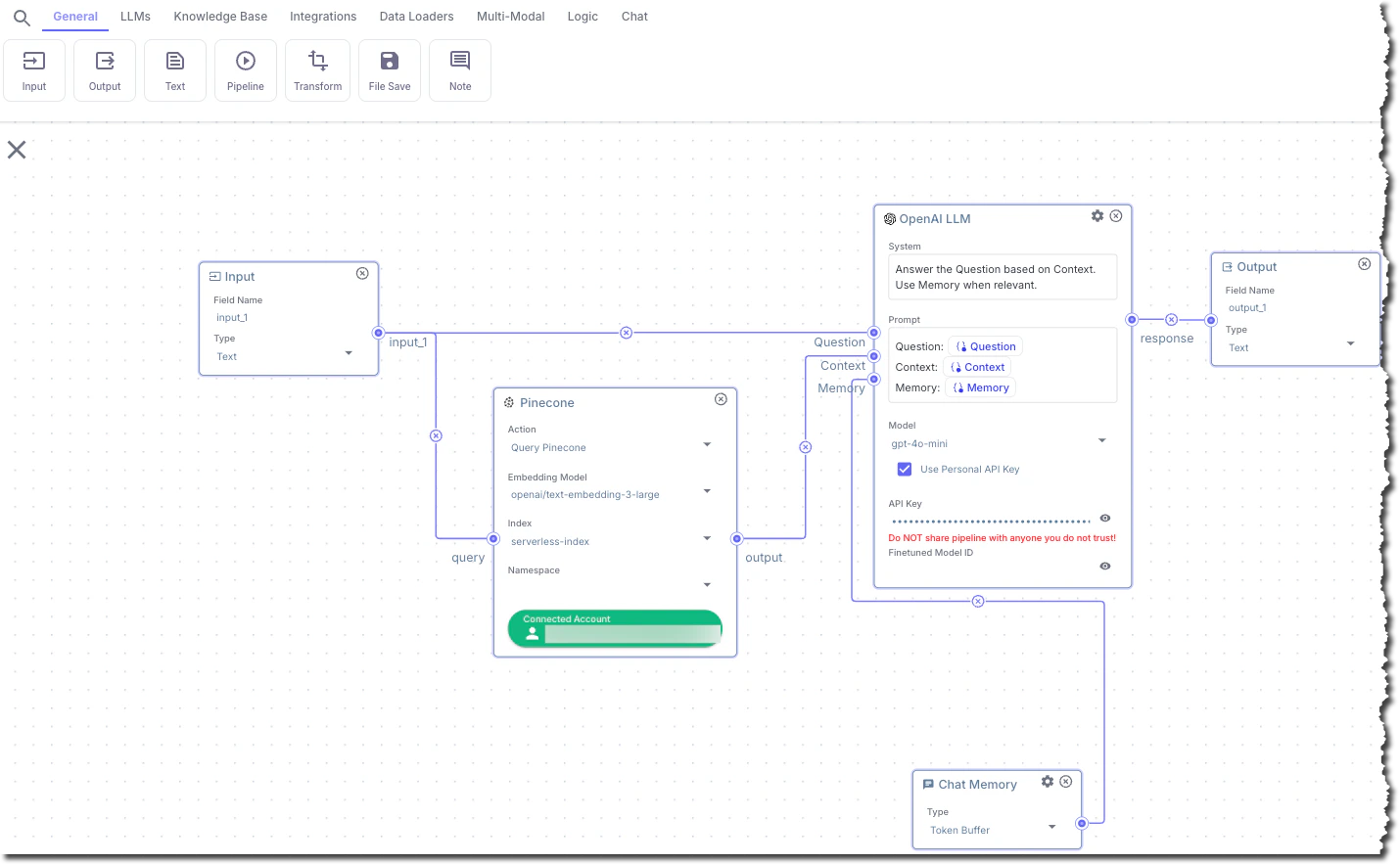Select the Input node tool
Screen dimensions: 1400x864
click(34, 68)
